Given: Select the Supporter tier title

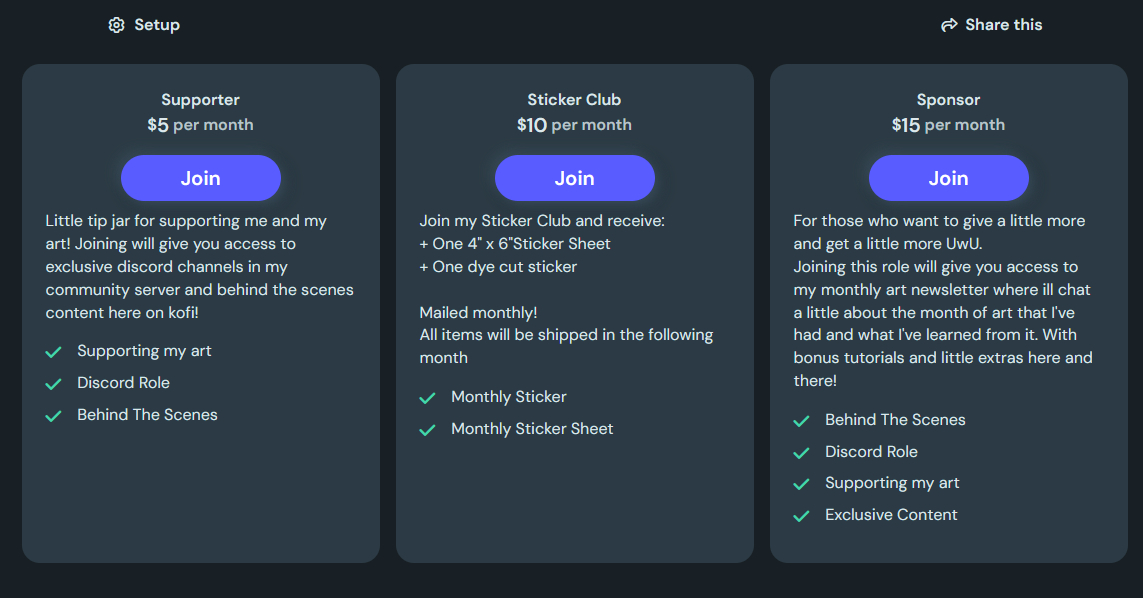Looking at the screenshot, I should coord(200,100).
